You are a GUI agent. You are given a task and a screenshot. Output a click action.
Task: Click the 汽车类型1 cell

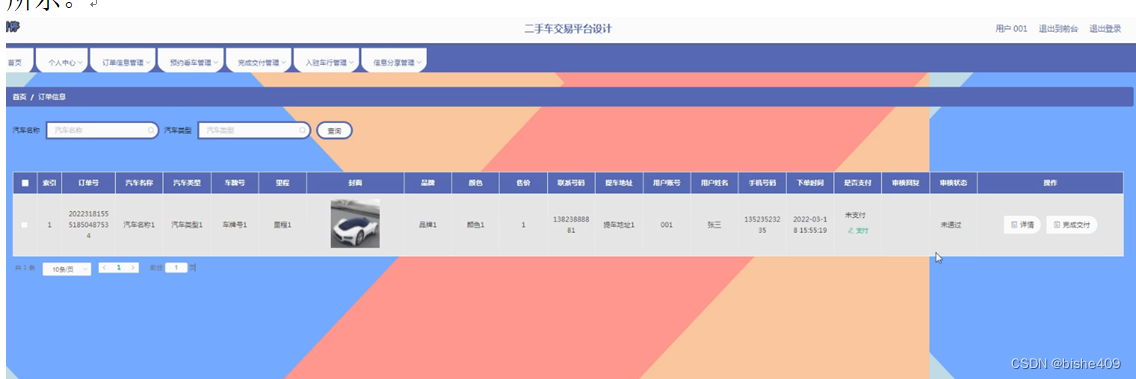[187, 225]
